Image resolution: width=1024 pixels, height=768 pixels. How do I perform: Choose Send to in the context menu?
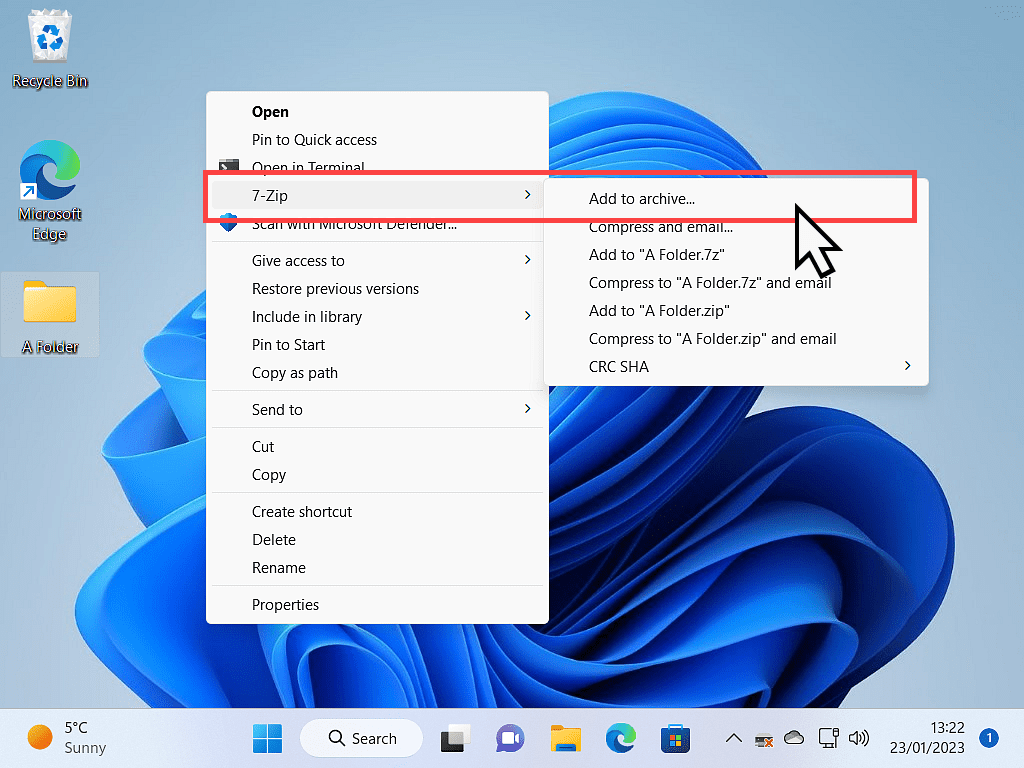tap(377, 409)
